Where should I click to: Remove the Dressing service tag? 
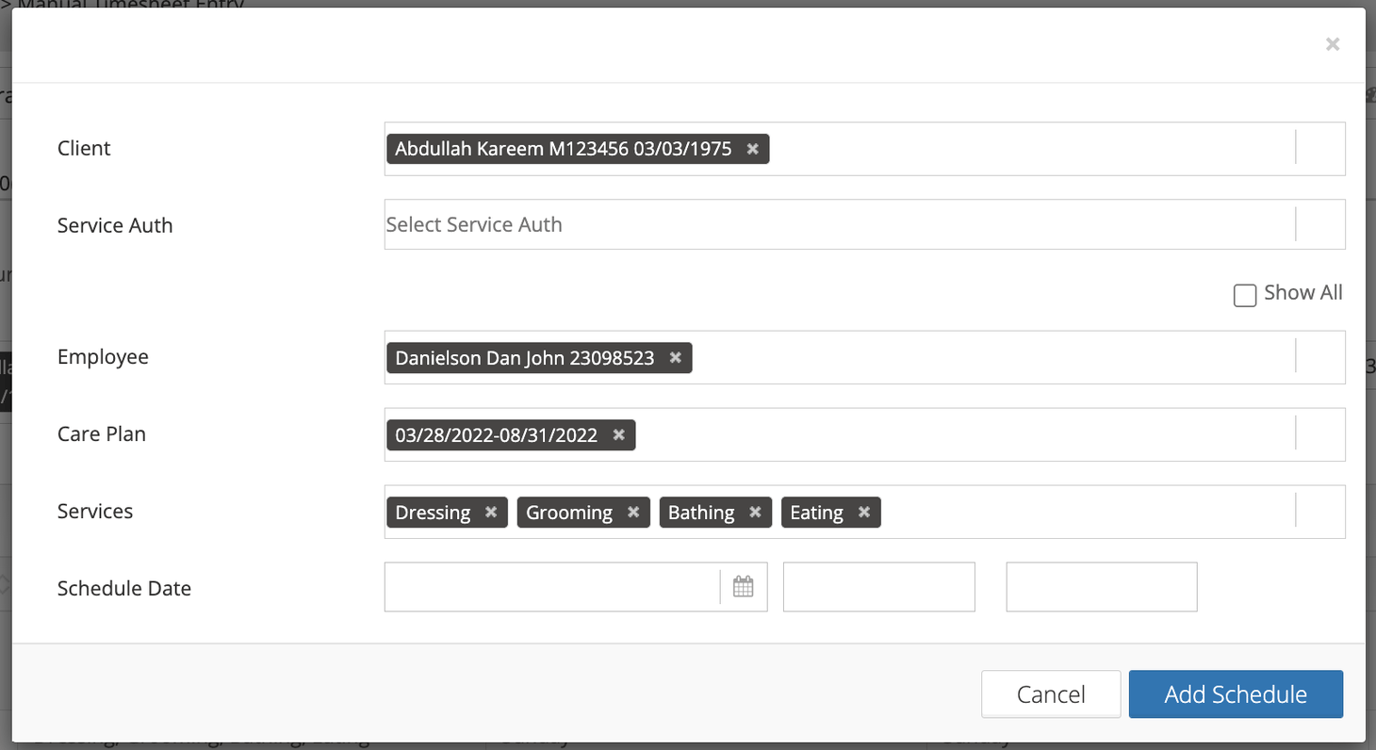[x=490, y=512]
